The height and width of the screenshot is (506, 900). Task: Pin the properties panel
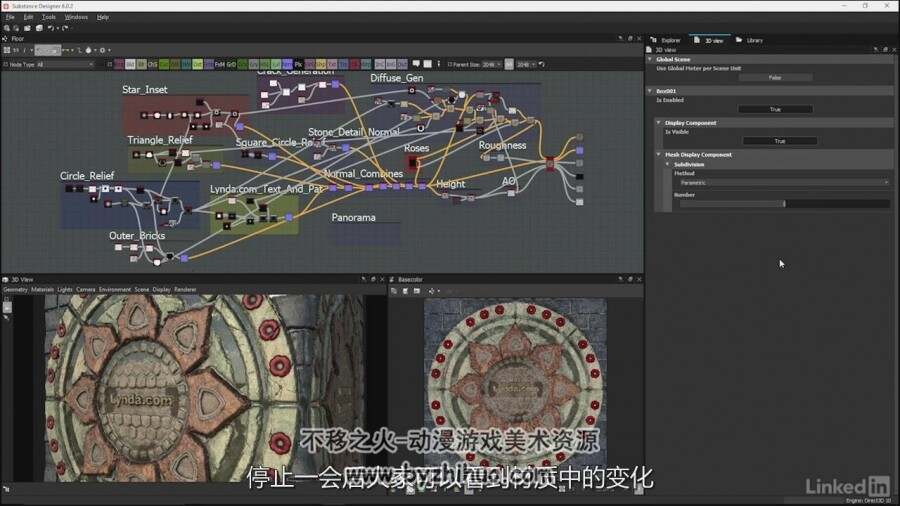pyautogui.click(x=876, y=50)
